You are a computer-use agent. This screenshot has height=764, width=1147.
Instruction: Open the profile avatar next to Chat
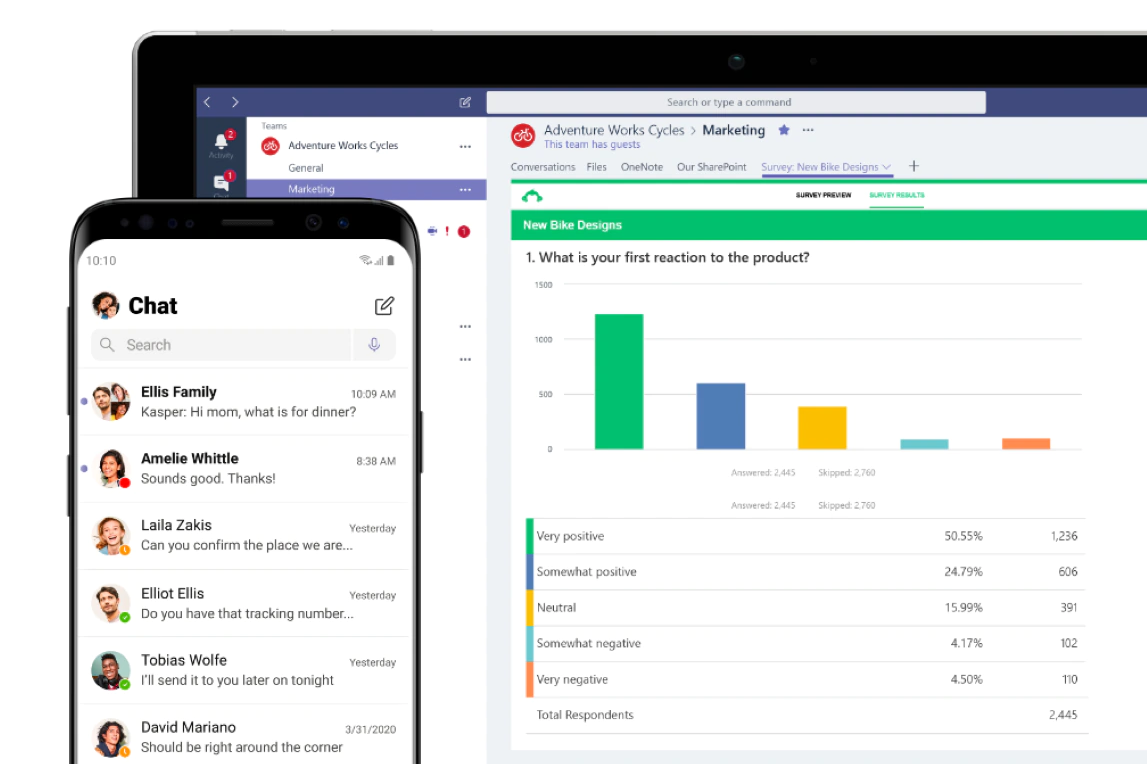(x=105, y=305)
